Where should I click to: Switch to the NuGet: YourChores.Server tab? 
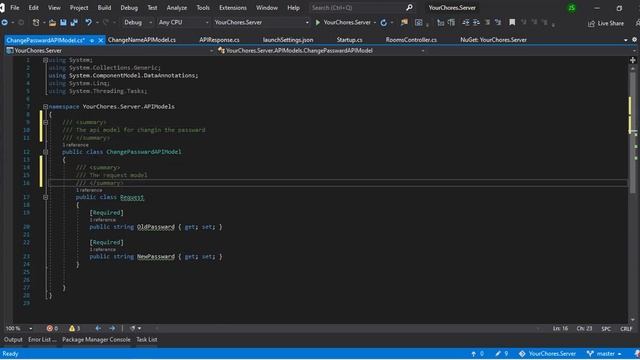[493, 40]
